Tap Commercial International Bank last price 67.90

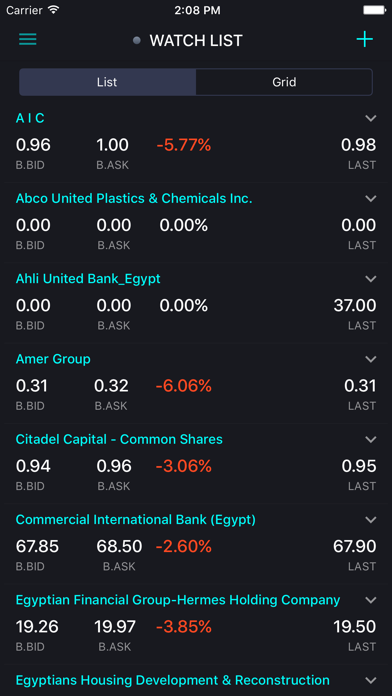tap(354, 547)
